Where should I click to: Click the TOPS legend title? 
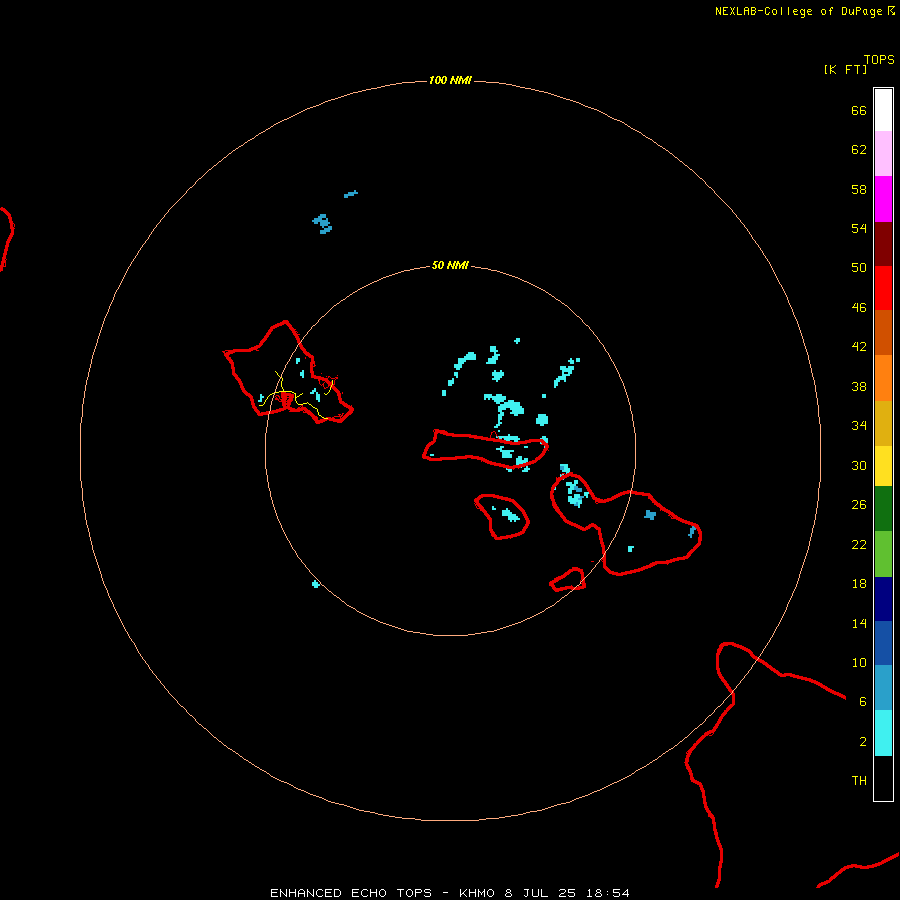pyautogui.click(x=879, y=60)
